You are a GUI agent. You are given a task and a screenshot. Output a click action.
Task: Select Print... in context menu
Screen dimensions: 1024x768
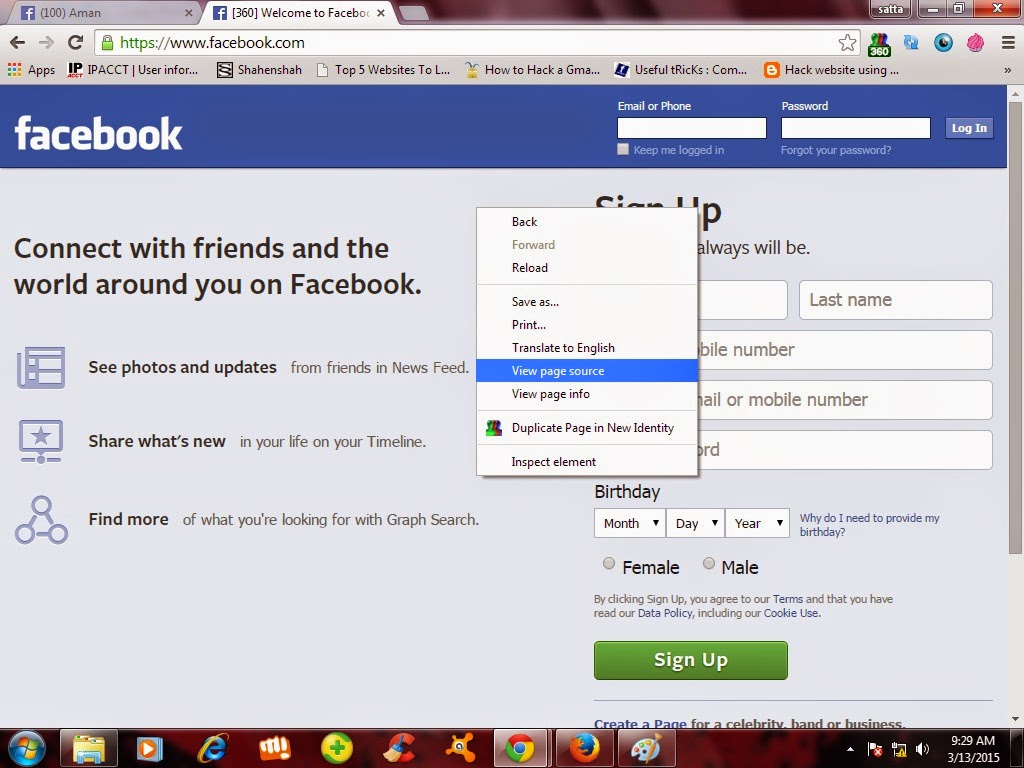(587, 325)
